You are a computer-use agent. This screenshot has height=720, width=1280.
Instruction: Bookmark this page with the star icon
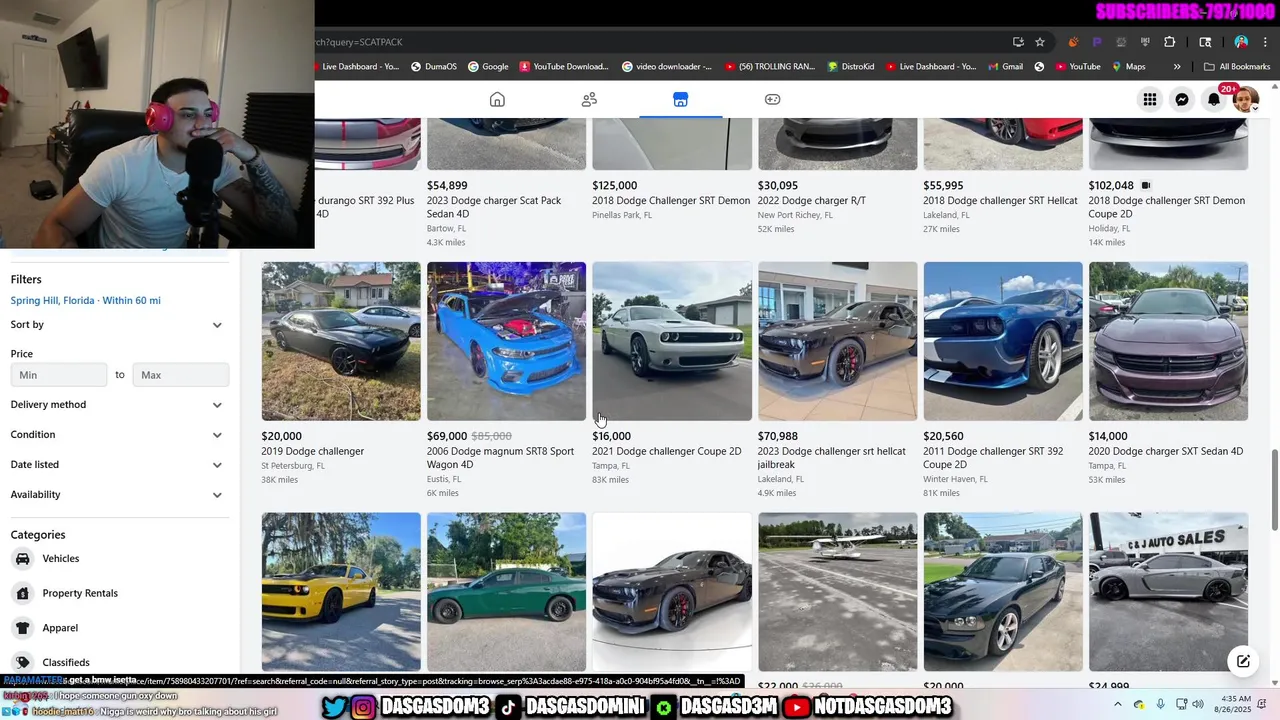coord(1040,42)
